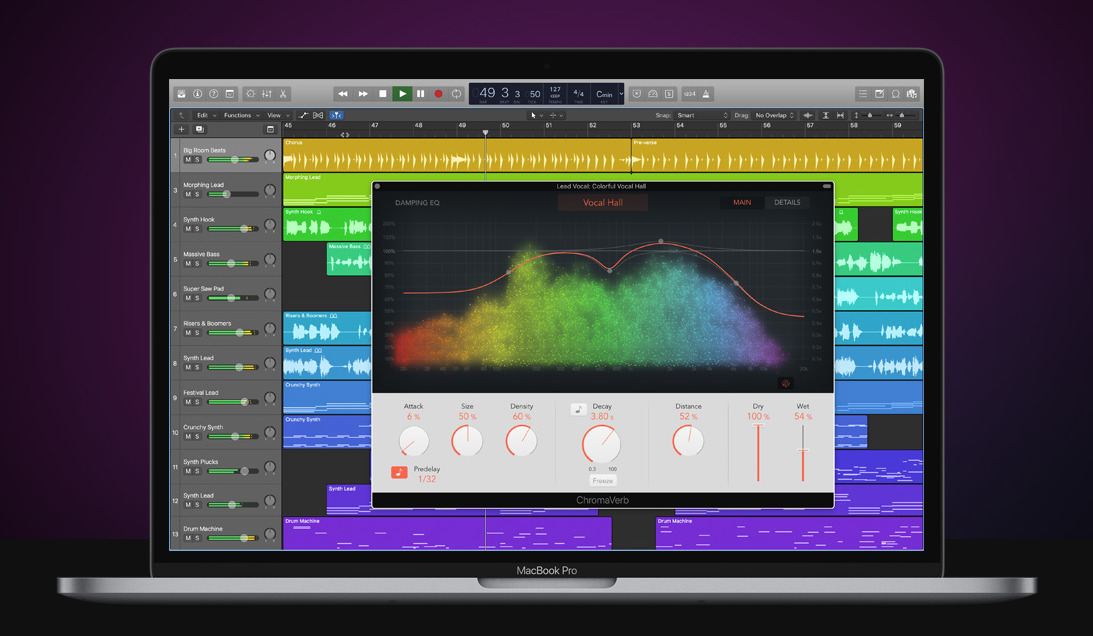Pause playback with the Pause button
This screenshot has height=636, width=1093.
click(420, 93)
